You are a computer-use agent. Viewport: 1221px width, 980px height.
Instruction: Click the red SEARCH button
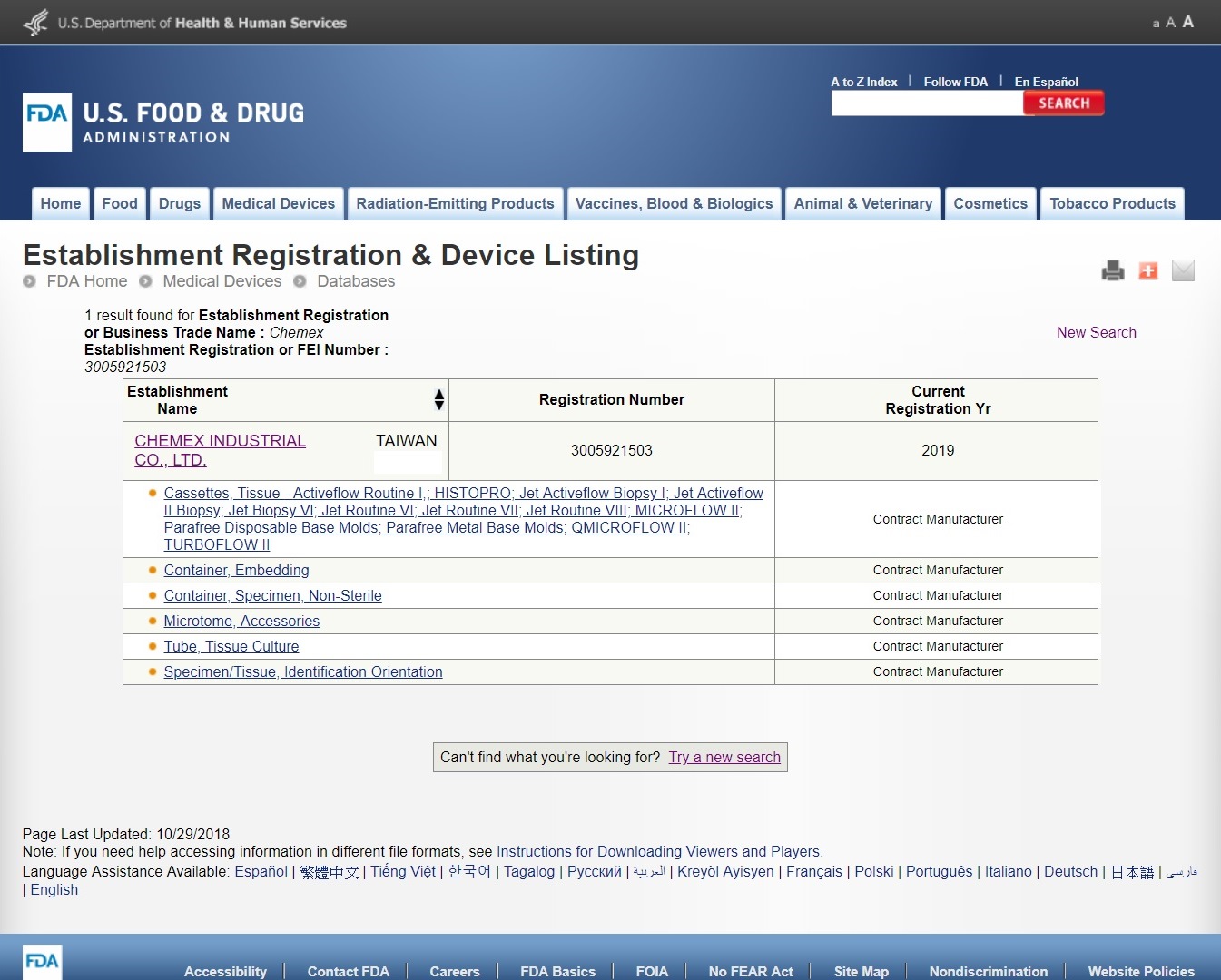(x=1064, y=103)
